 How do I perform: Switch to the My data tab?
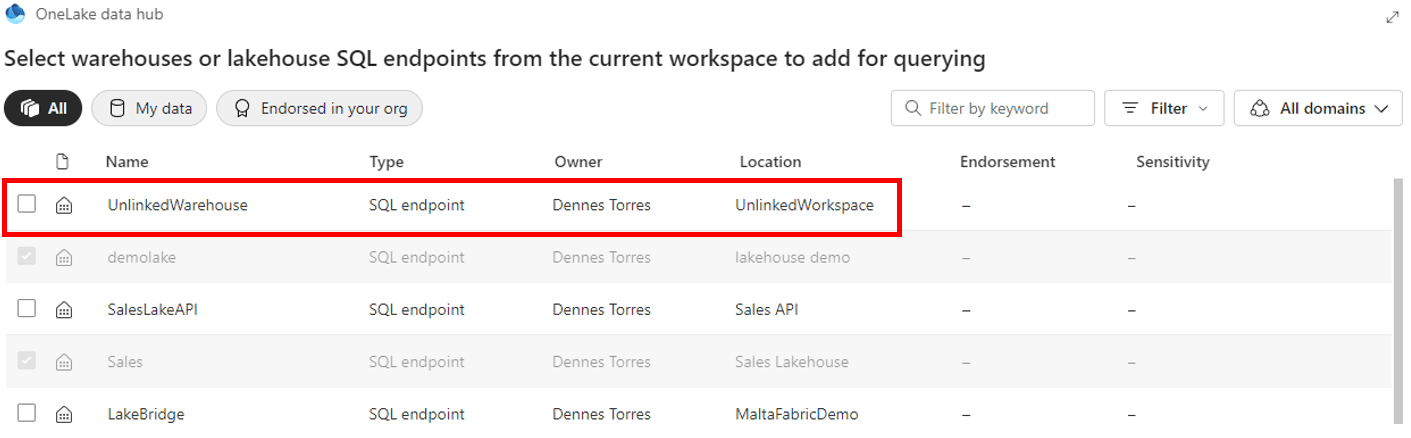tap(149, 108)
